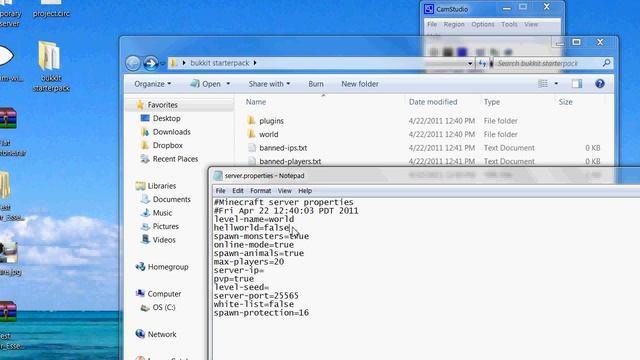The image size is (640, 360).
Task: Open address bar history dropdown
Action: (470, 64)
